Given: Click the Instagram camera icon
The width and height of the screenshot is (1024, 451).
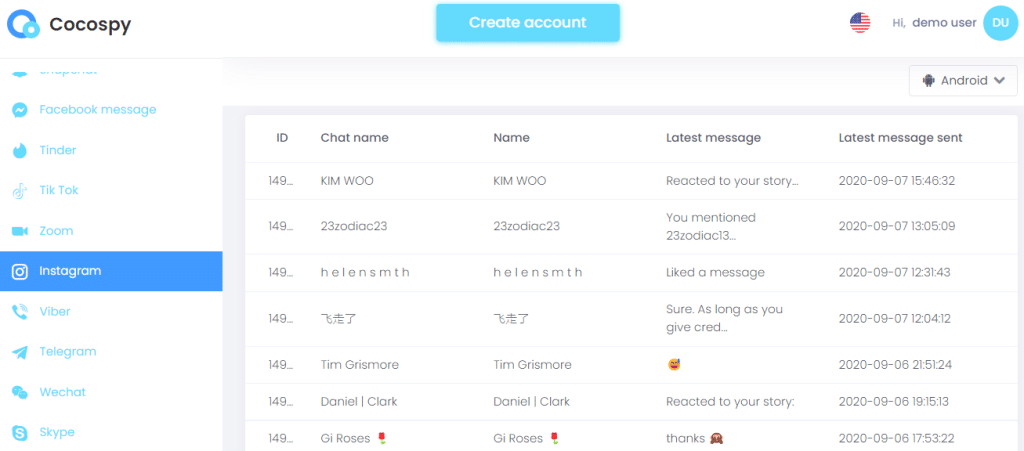Looking at the screenshot, I should tap(20, 272).
